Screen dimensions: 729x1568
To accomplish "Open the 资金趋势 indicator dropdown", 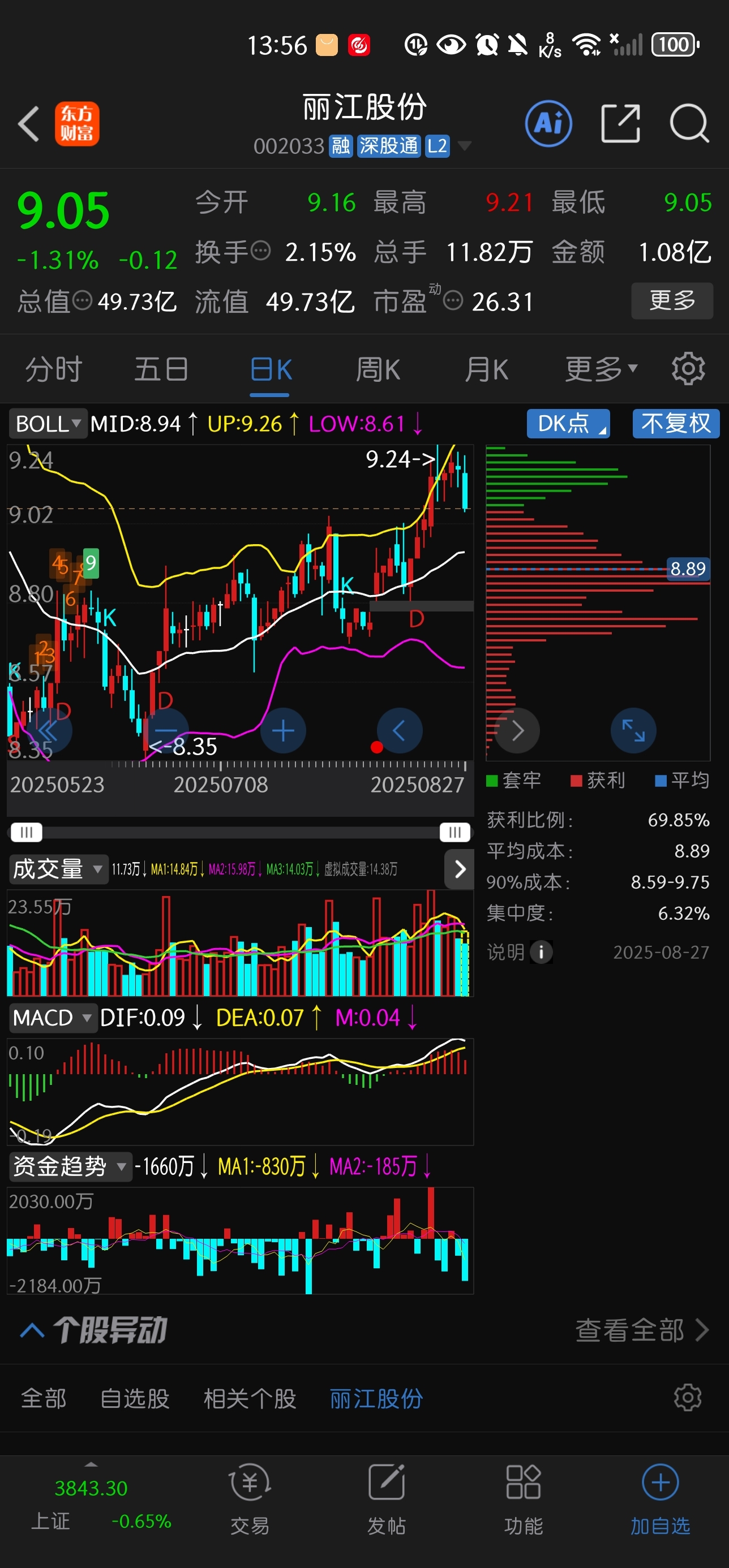I will [70, 1166].
